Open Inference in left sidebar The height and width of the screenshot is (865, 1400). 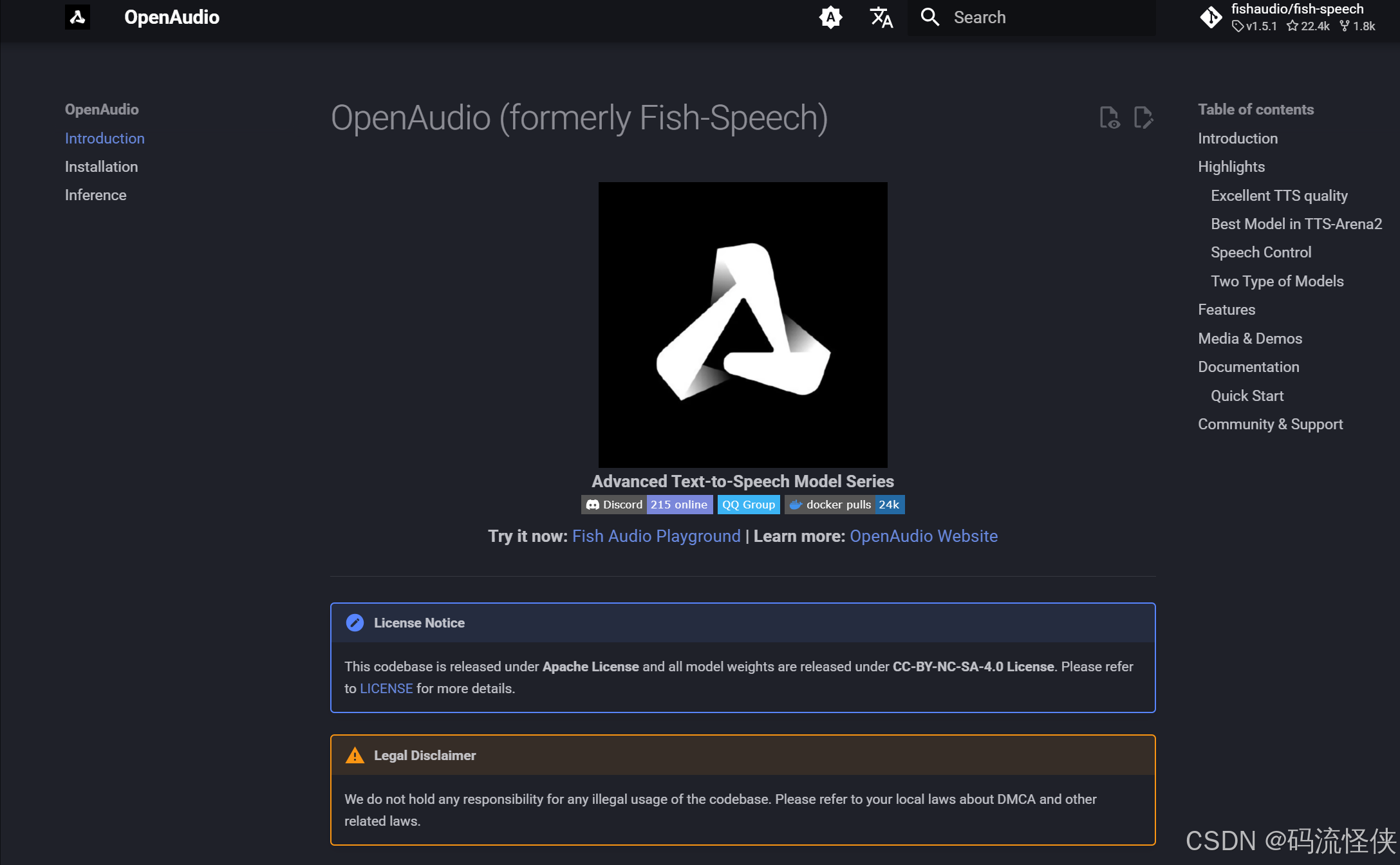click(95, 195)
